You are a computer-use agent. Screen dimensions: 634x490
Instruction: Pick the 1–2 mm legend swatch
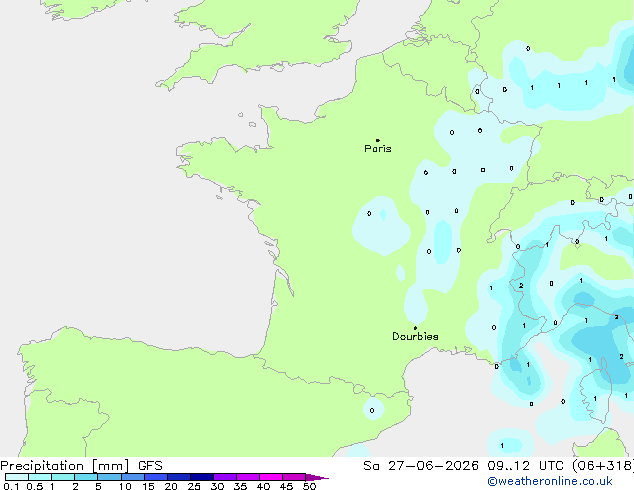click(63, 477)
